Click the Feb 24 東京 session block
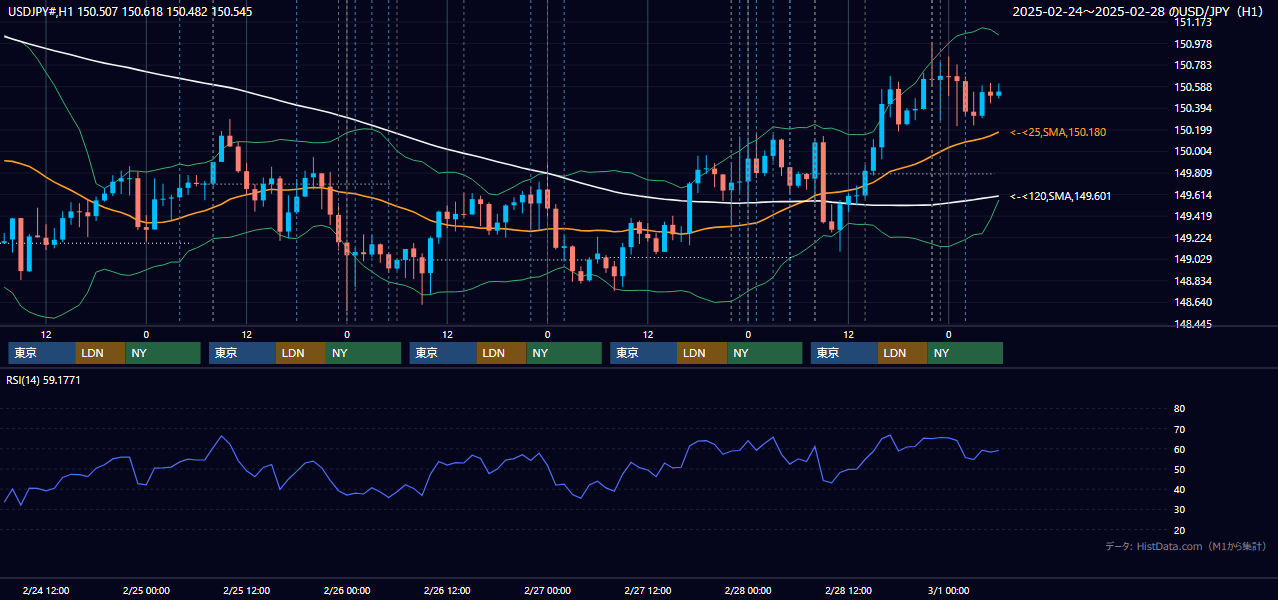Image resolution: width=1278 pixels, height=600 pixels. (42, 353)
